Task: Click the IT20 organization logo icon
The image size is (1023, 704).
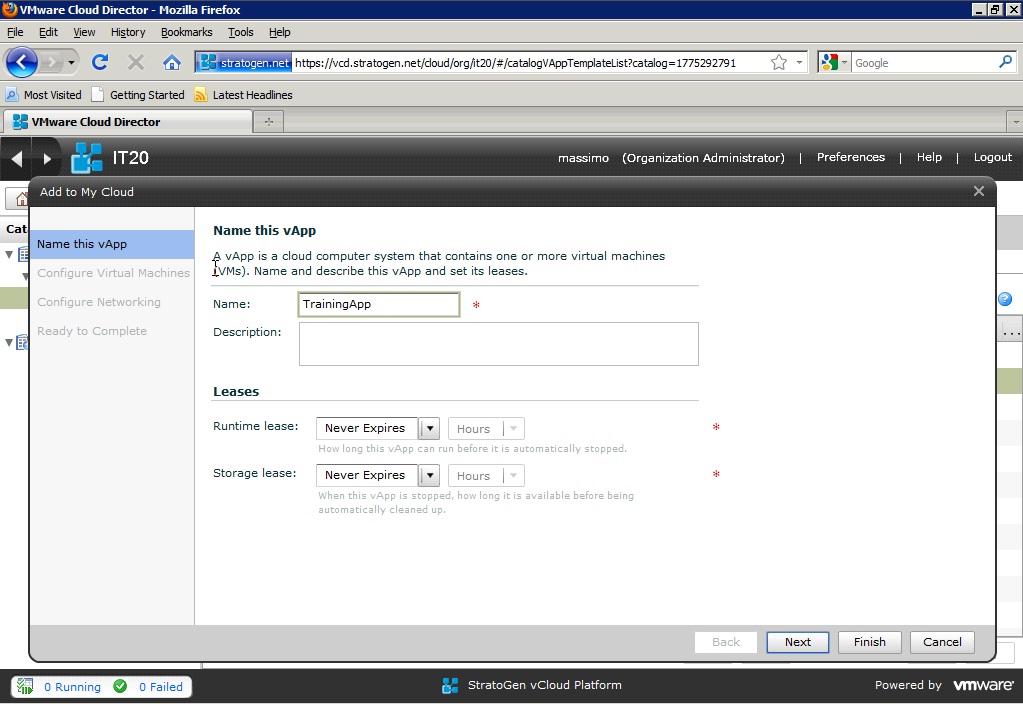Action: (87, 157)
